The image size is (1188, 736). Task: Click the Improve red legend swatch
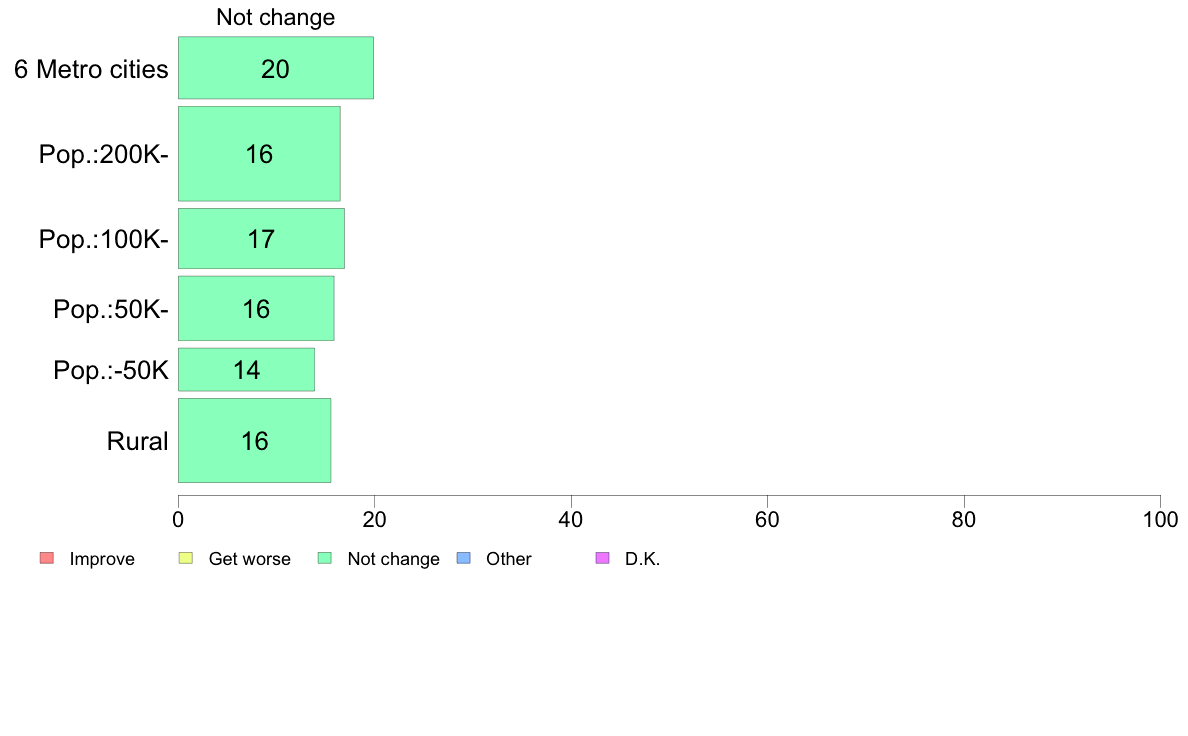pyautogui.click(x=47, y=559)
